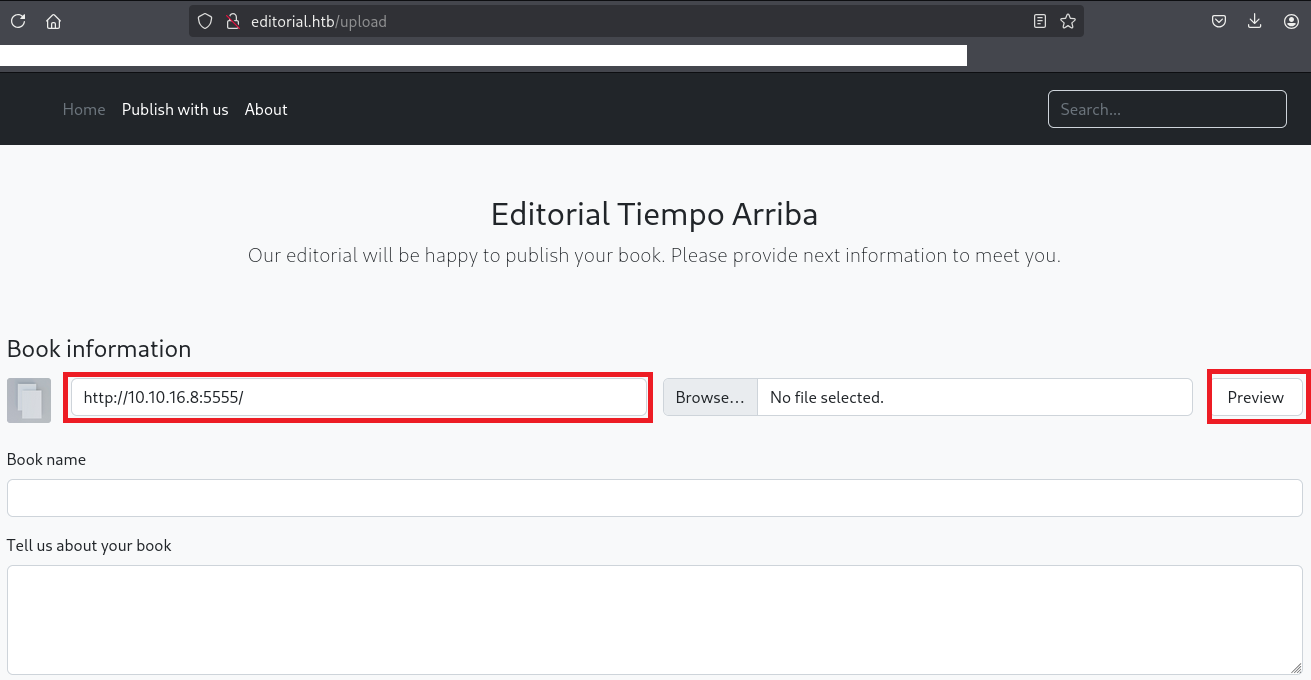The image size is (1311, 680).
Task: Open the tracking protection shield icon
Action: point(205,21)
